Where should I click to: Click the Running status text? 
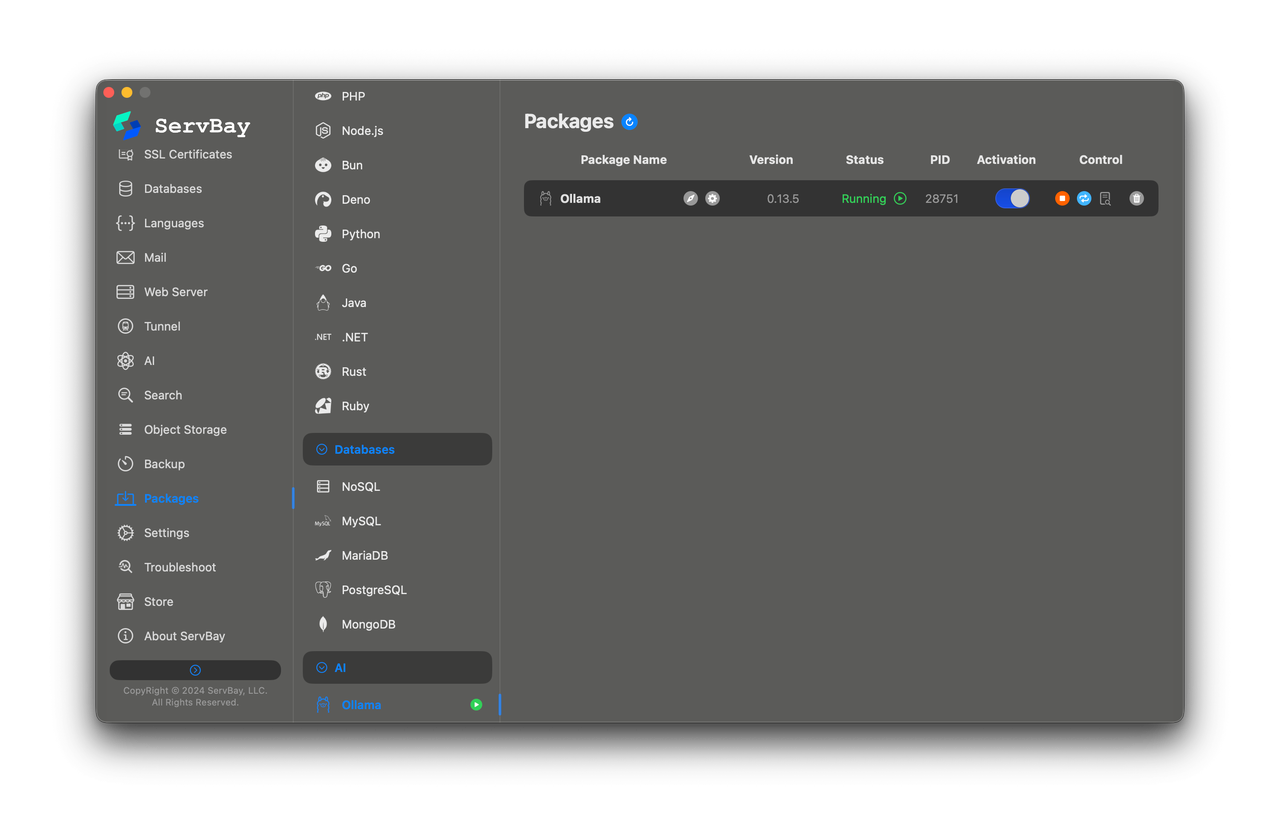coord(864,199)
